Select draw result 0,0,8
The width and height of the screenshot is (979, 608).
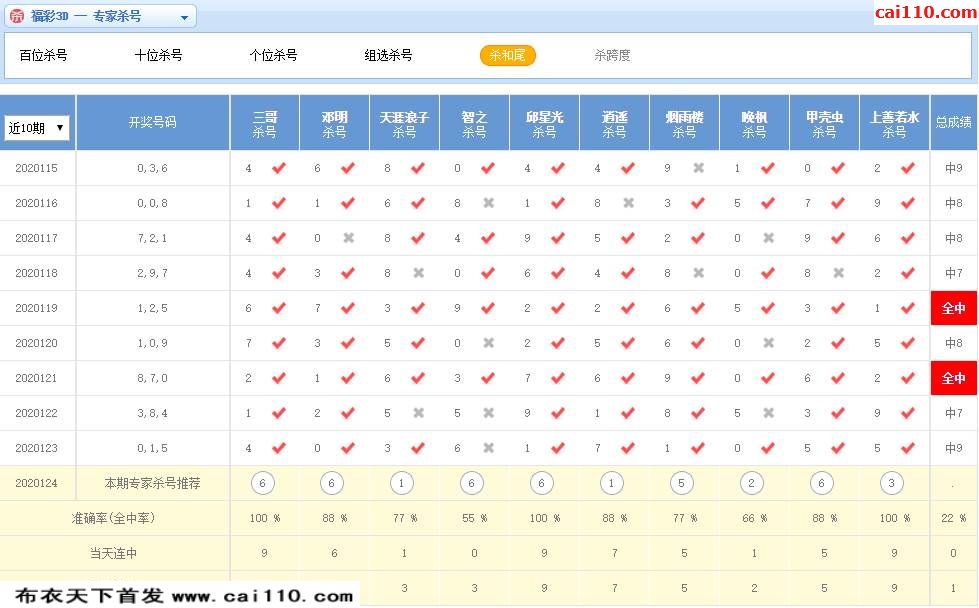coord(152,203)
